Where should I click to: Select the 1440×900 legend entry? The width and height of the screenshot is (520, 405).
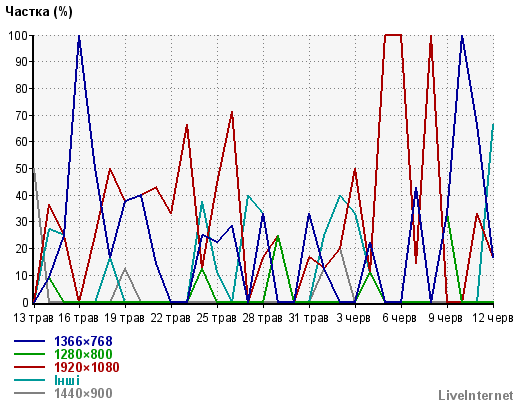[83, 393]
